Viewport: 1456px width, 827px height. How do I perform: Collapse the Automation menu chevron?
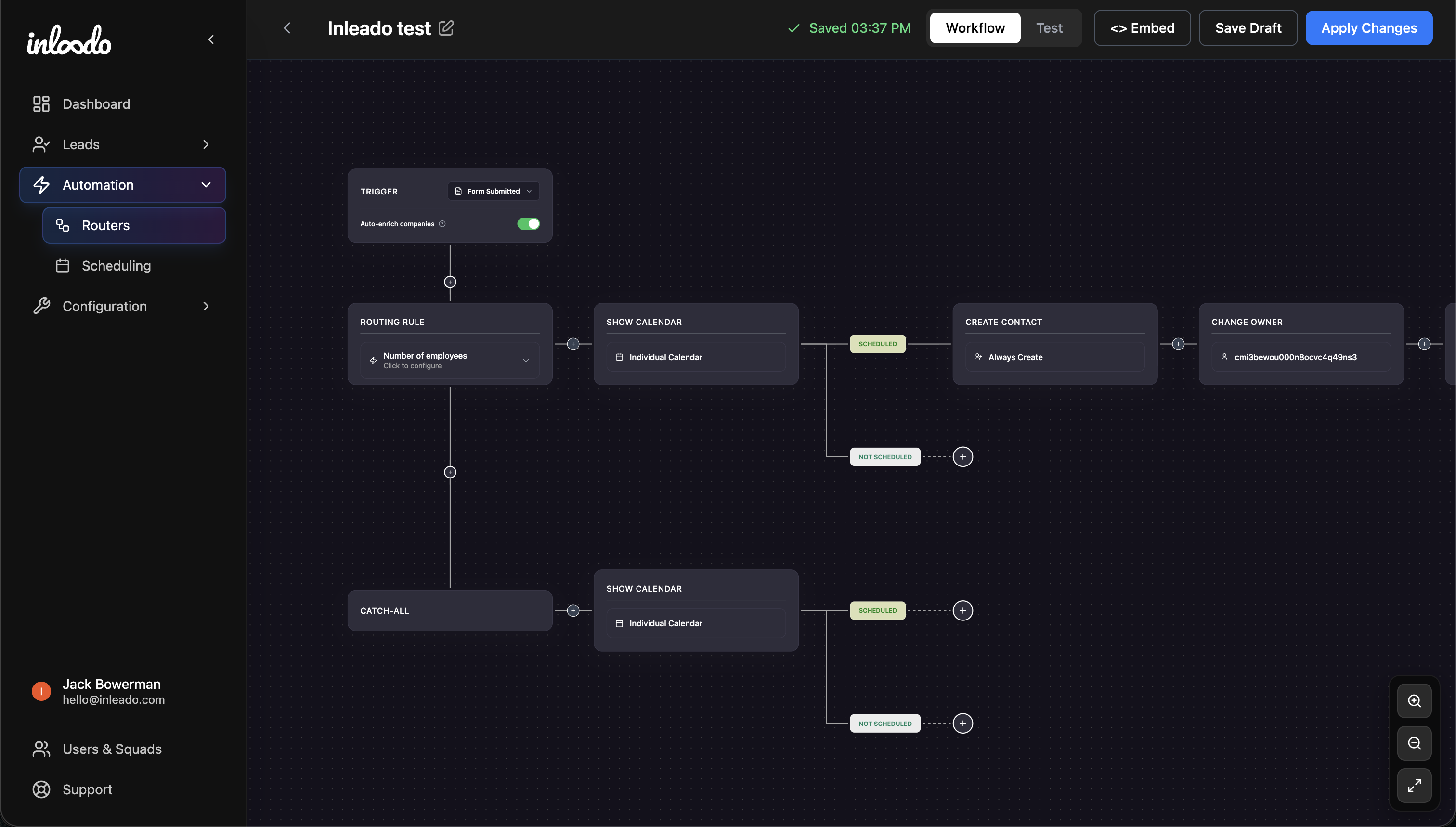point(206,184)
